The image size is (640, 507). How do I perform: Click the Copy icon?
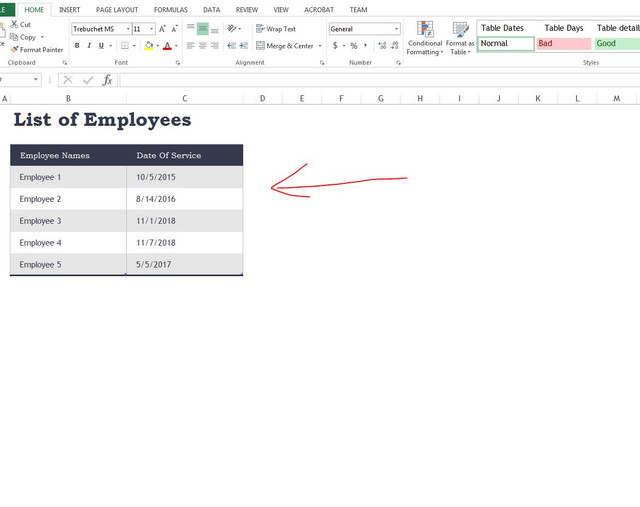point(14,37)
